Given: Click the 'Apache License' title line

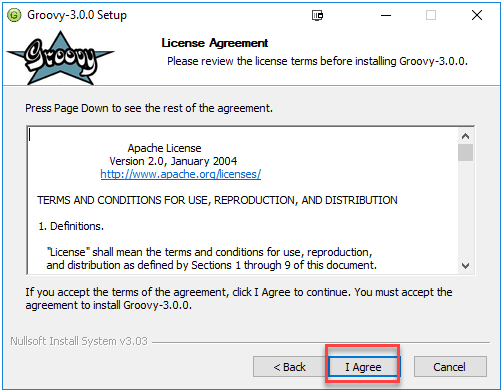Looking at the screenshot, I should click(x=165, y=148).
